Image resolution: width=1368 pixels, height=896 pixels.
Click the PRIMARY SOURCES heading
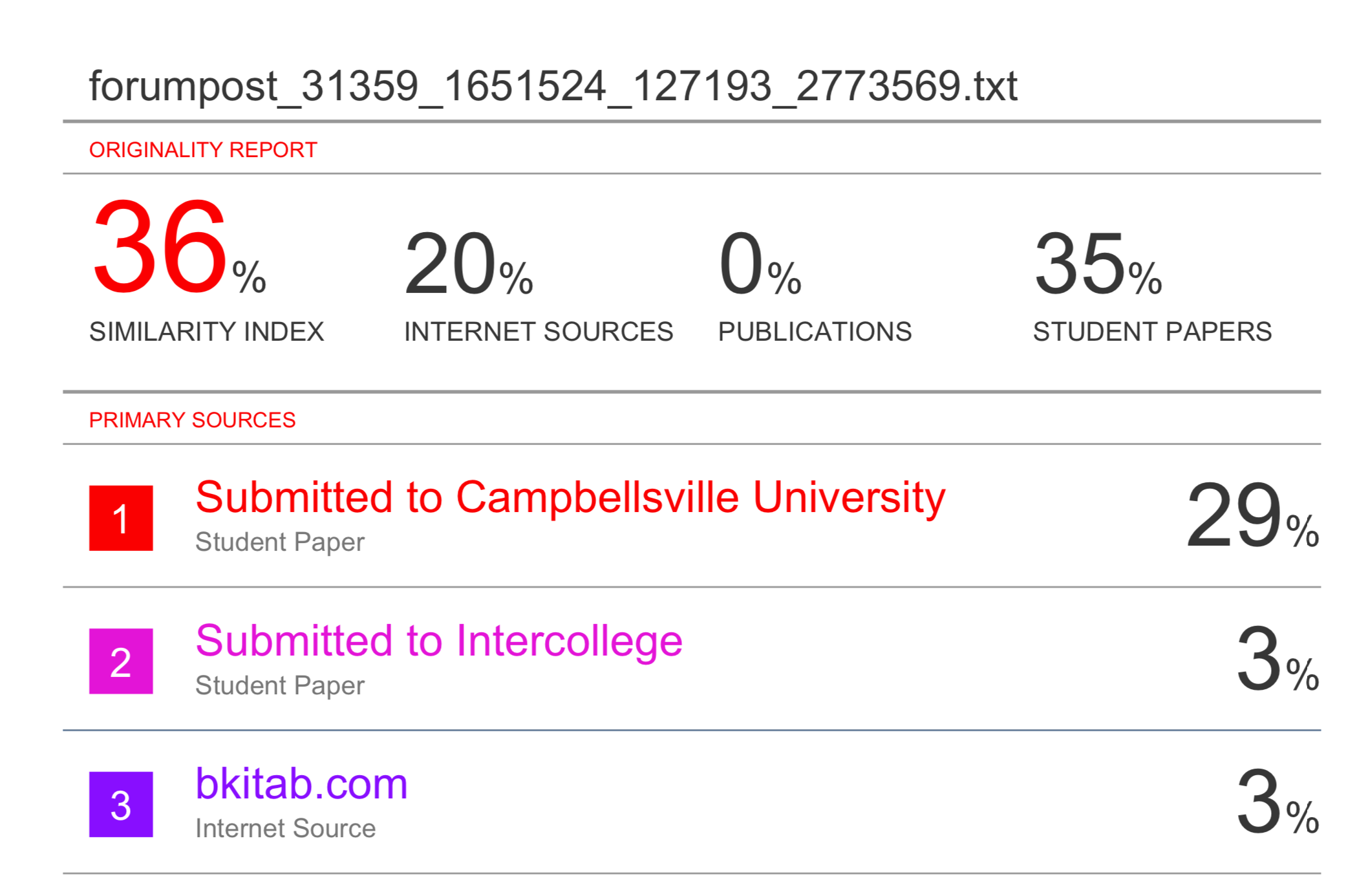coord(192,420)
